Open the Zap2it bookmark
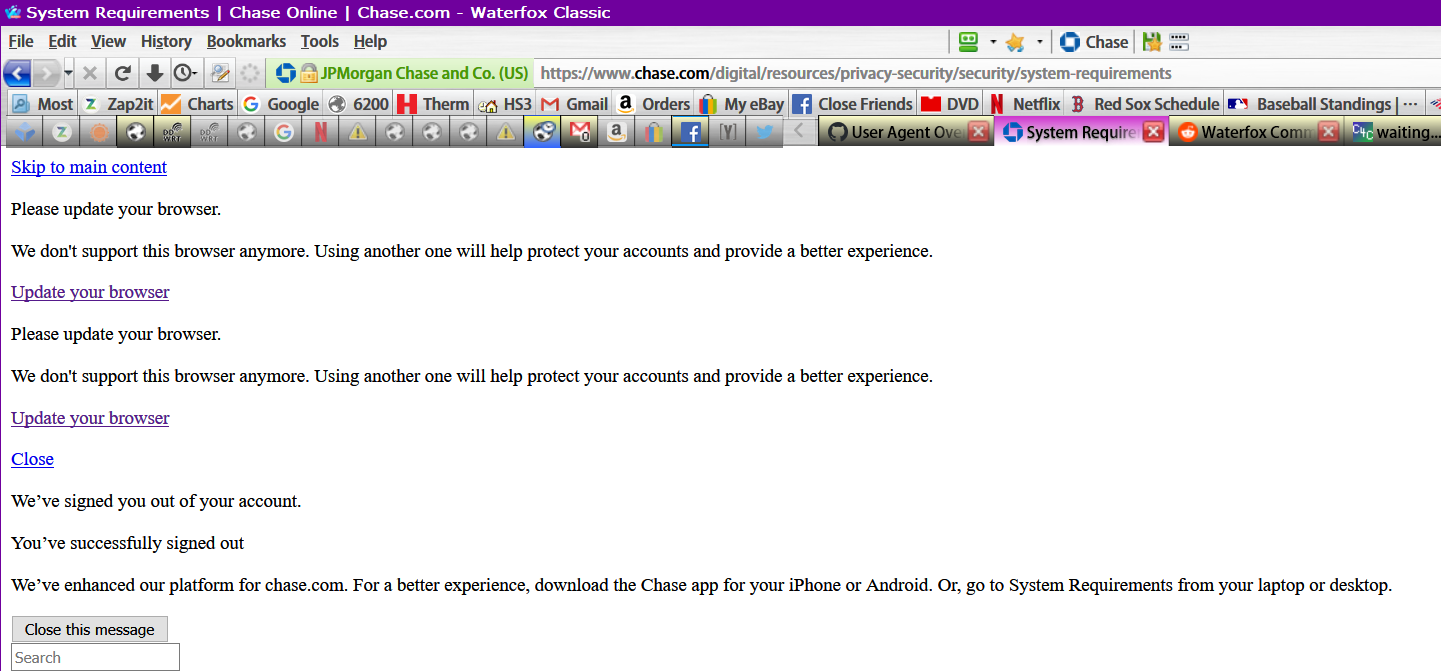The image size is (1441, 671). [x=118, y=104]
